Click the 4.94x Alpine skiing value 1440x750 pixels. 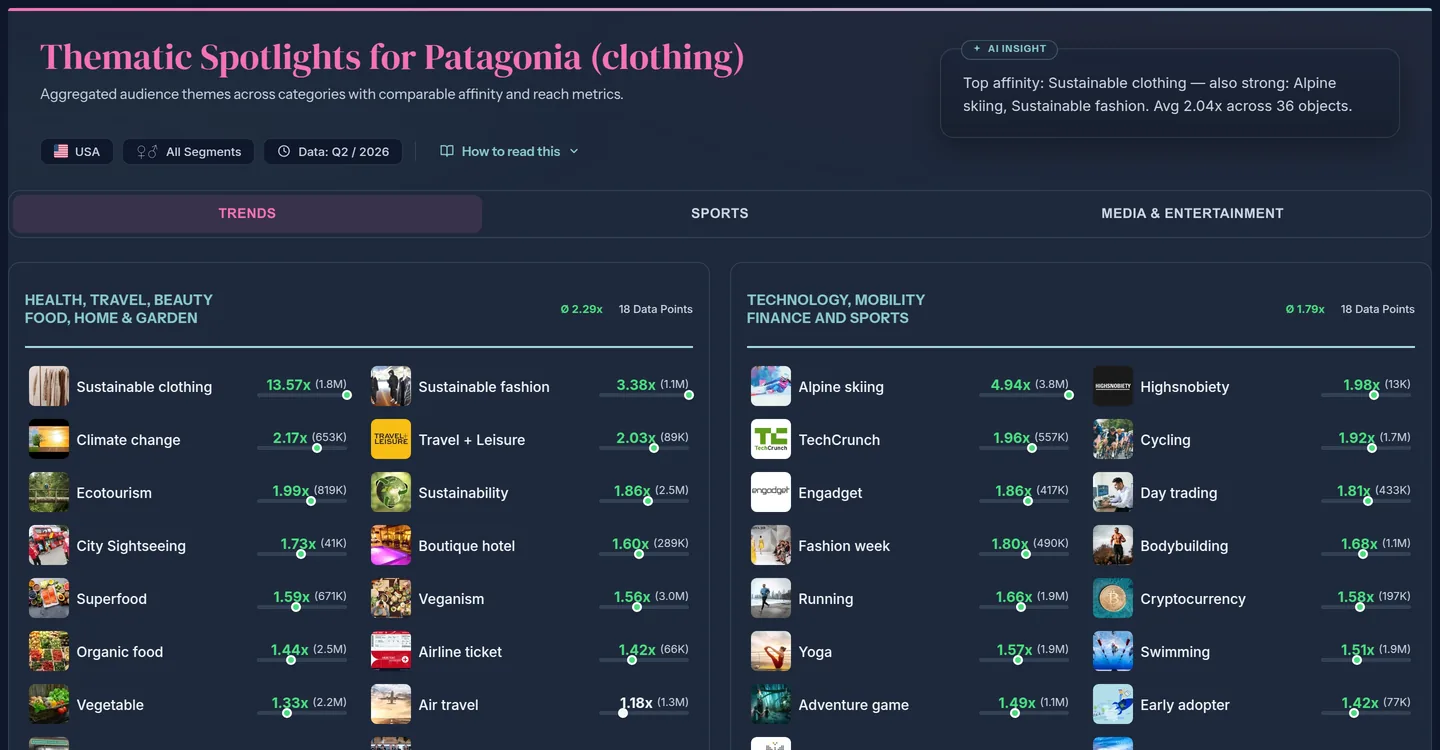(x=1011, y=385)
